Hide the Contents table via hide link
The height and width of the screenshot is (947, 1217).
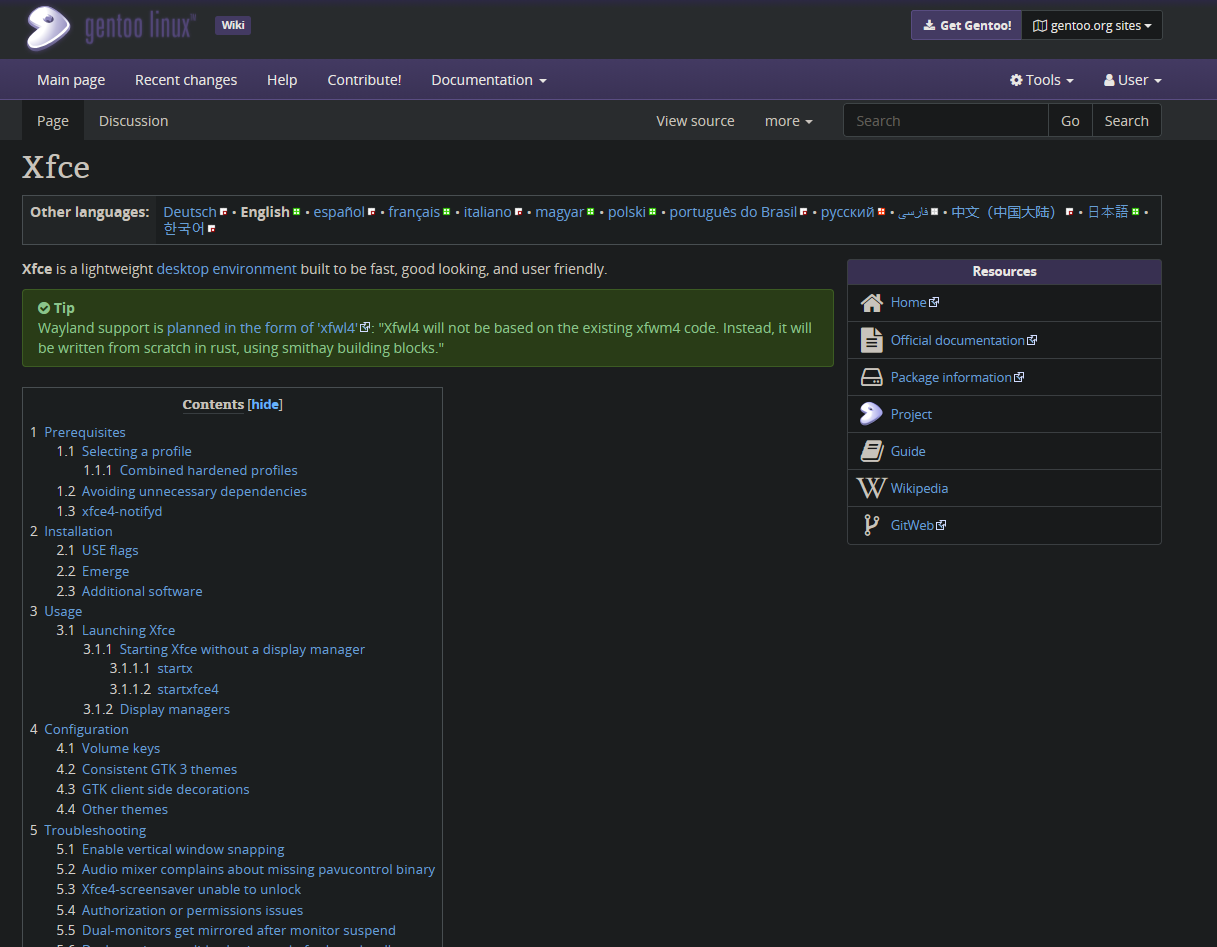pyautogui.click(x=265, y=405)
